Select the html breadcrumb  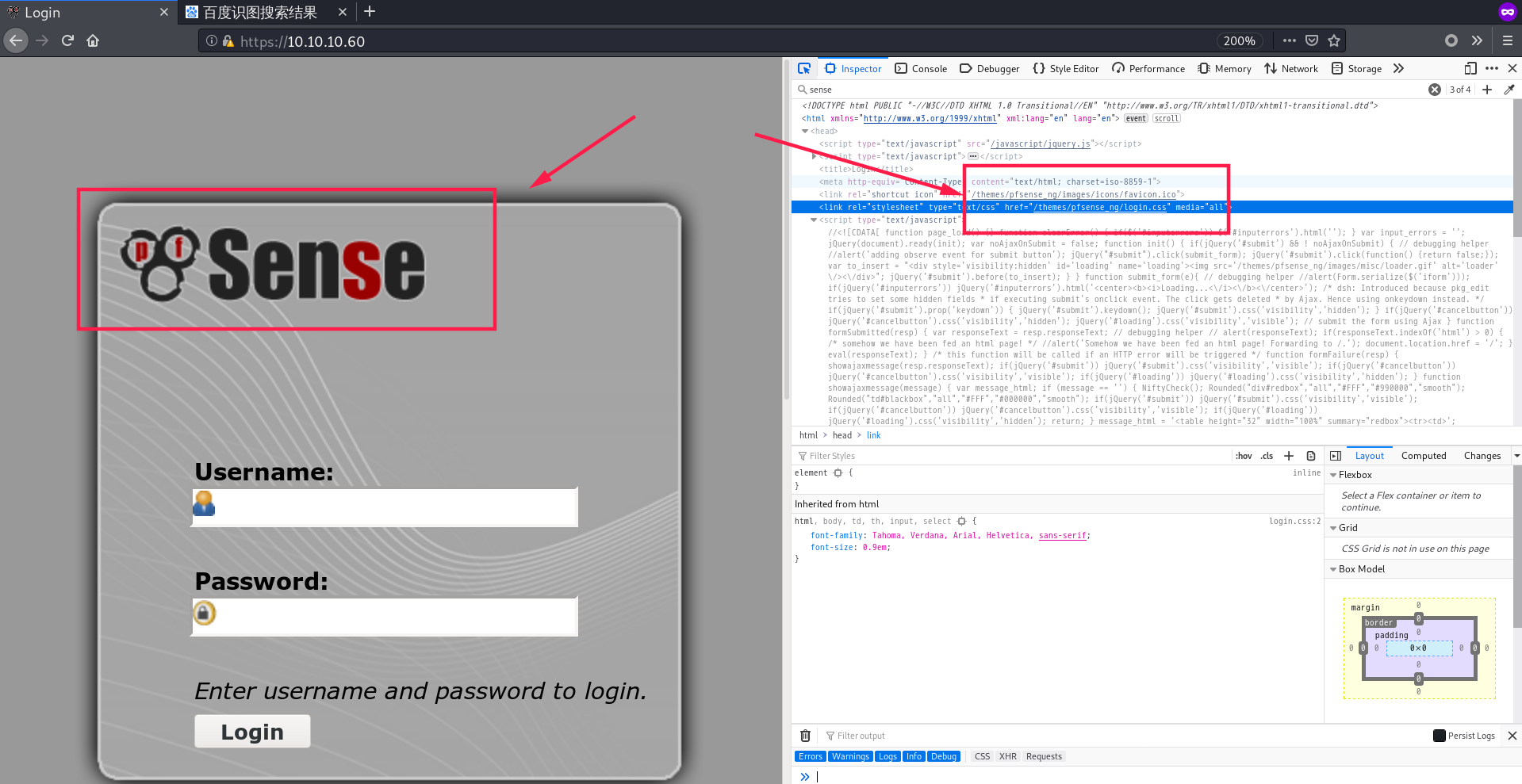(808, 435)
